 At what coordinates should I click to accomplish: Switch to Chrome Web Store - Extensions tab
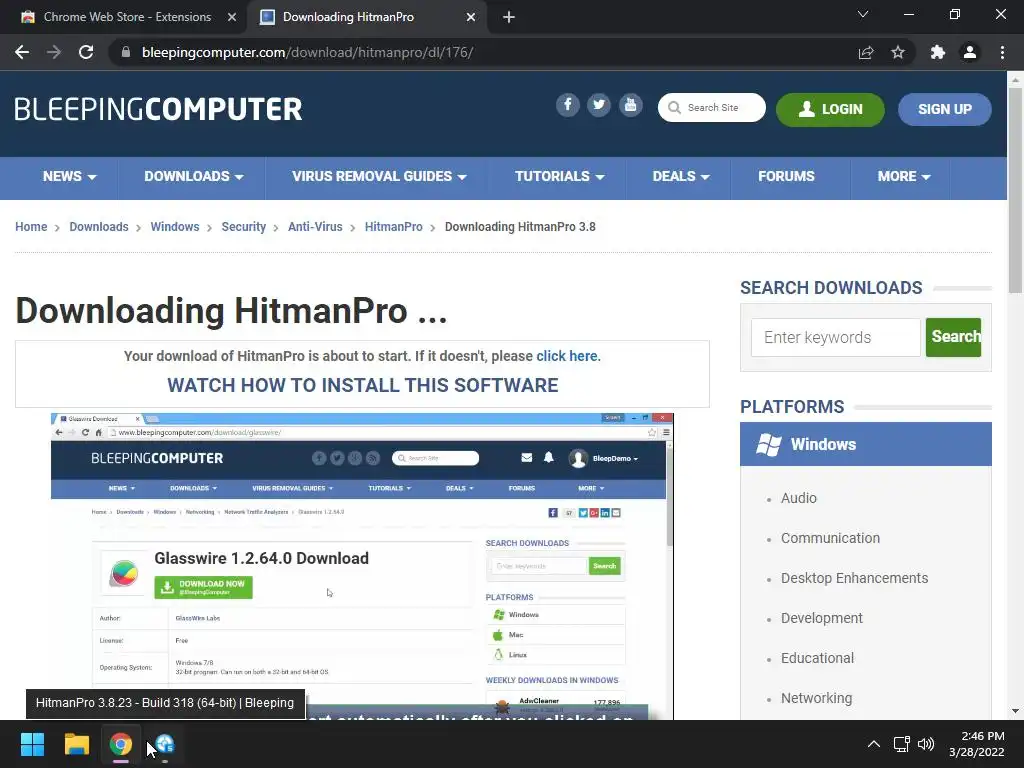pyautogui.click(x=127, y=17)
